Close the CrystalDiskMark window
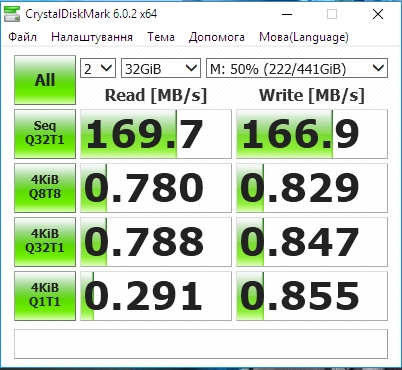 [x=378, y=14]
